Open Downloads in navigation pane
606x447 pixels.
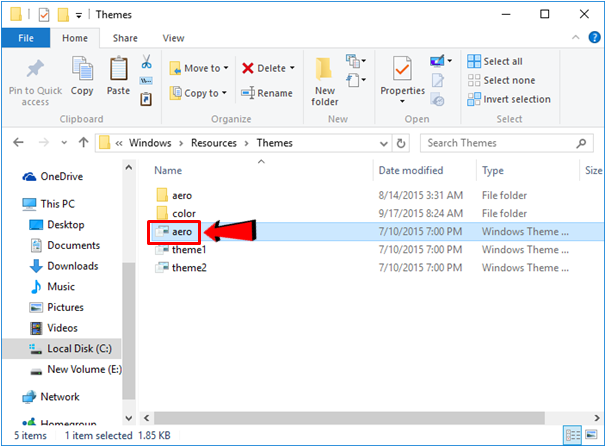64,266
